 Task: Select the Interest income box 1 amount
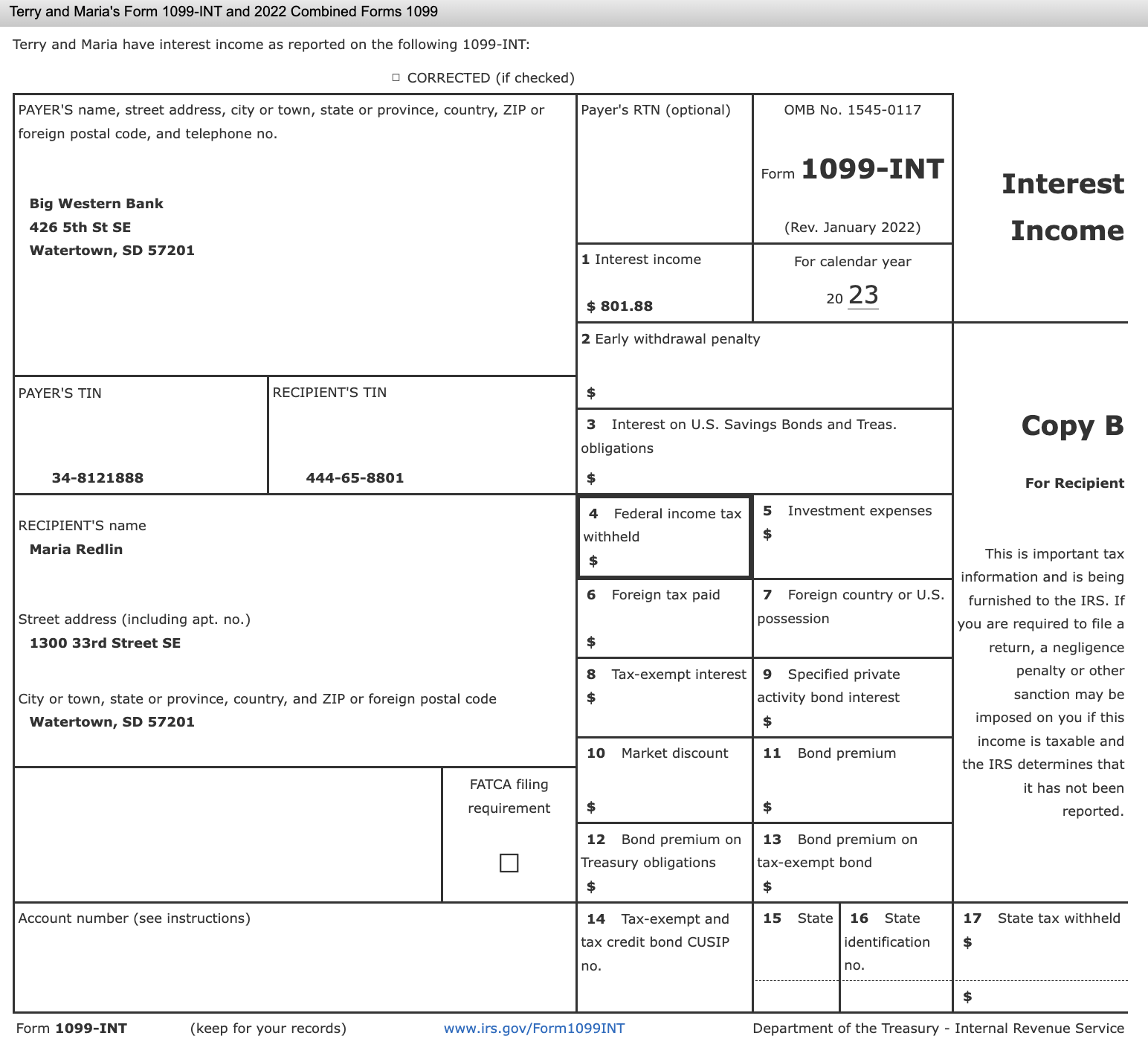(619, 305)
